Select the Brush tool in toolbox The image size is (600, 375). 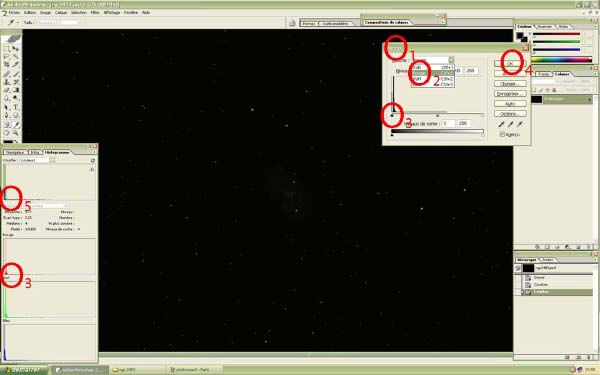pyautogui.click(x=16, y=73)
